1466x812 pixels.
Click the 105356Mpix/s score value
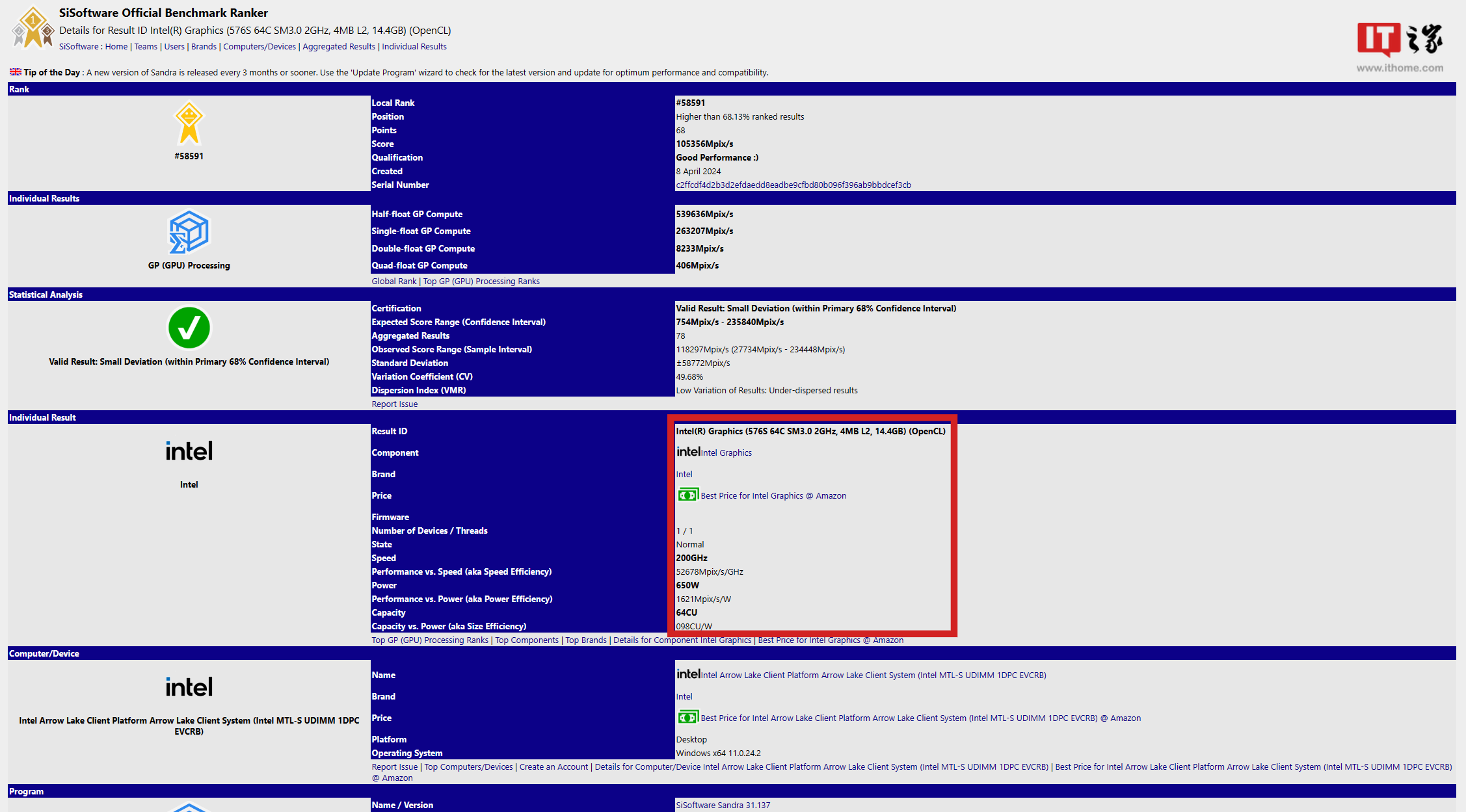[x=704, y=144]
